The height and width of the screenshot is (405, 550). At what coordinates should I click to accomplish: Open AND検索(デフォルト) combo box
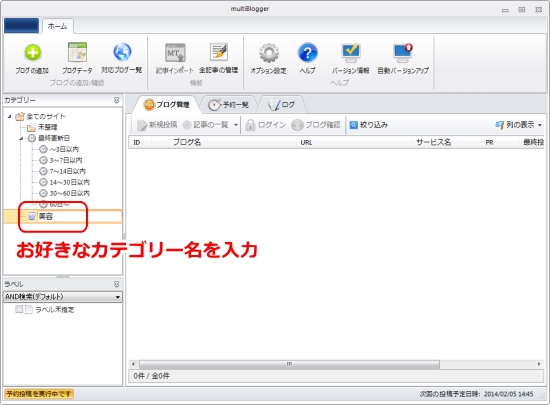point(63,297)
